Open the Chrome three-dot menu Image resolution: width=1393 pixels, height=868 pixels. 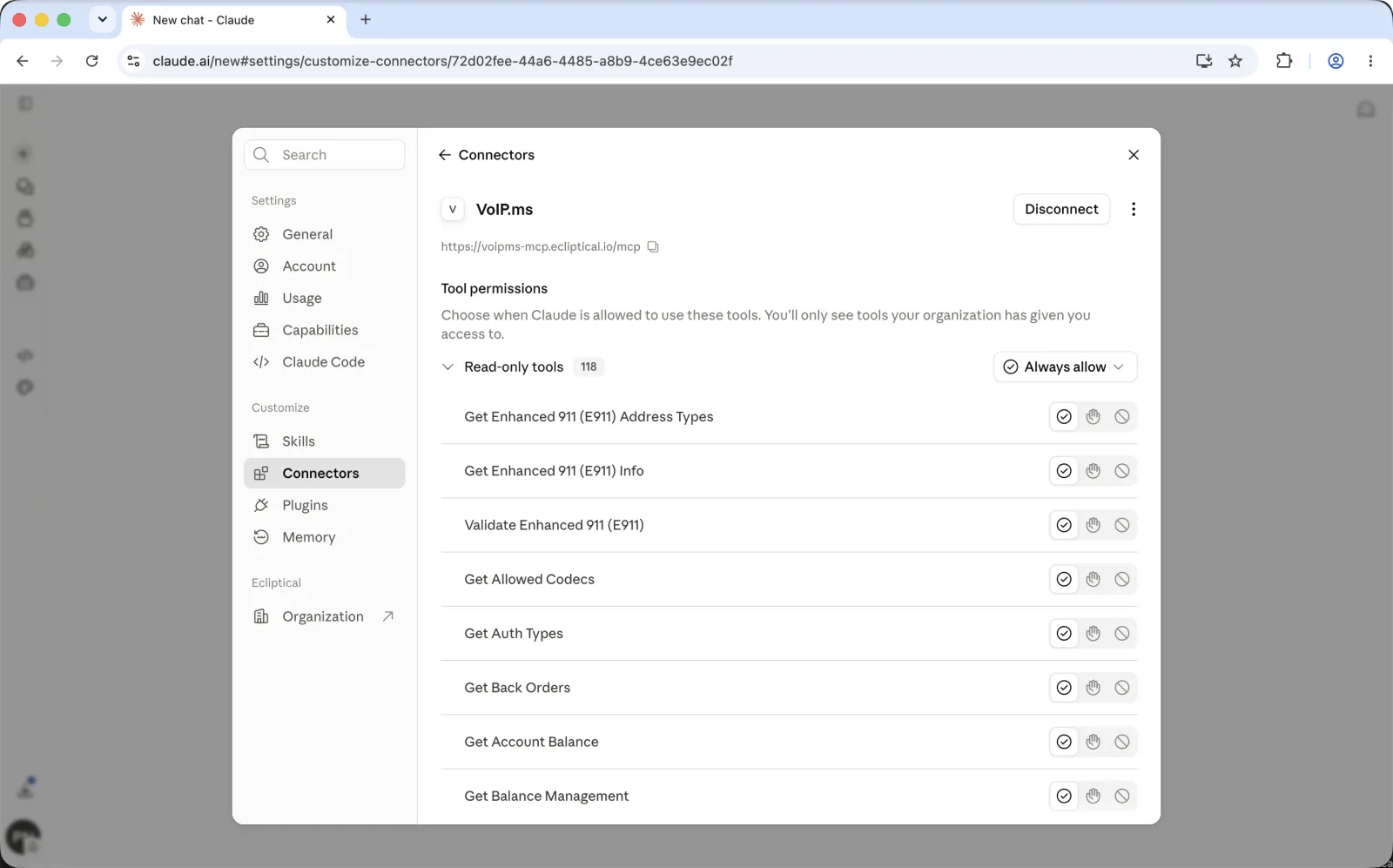[x=1370, y=61]
